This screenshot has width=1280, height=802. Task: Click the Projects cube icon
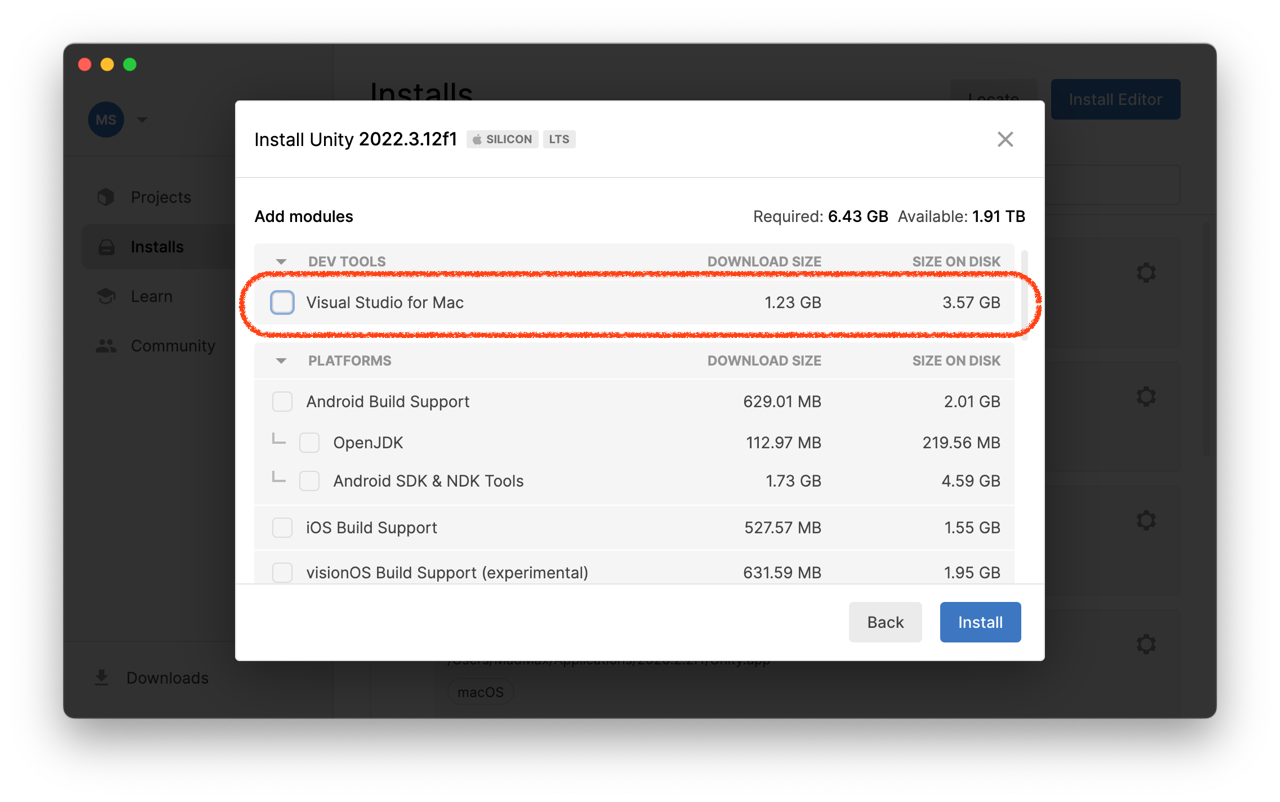point(106,197)
